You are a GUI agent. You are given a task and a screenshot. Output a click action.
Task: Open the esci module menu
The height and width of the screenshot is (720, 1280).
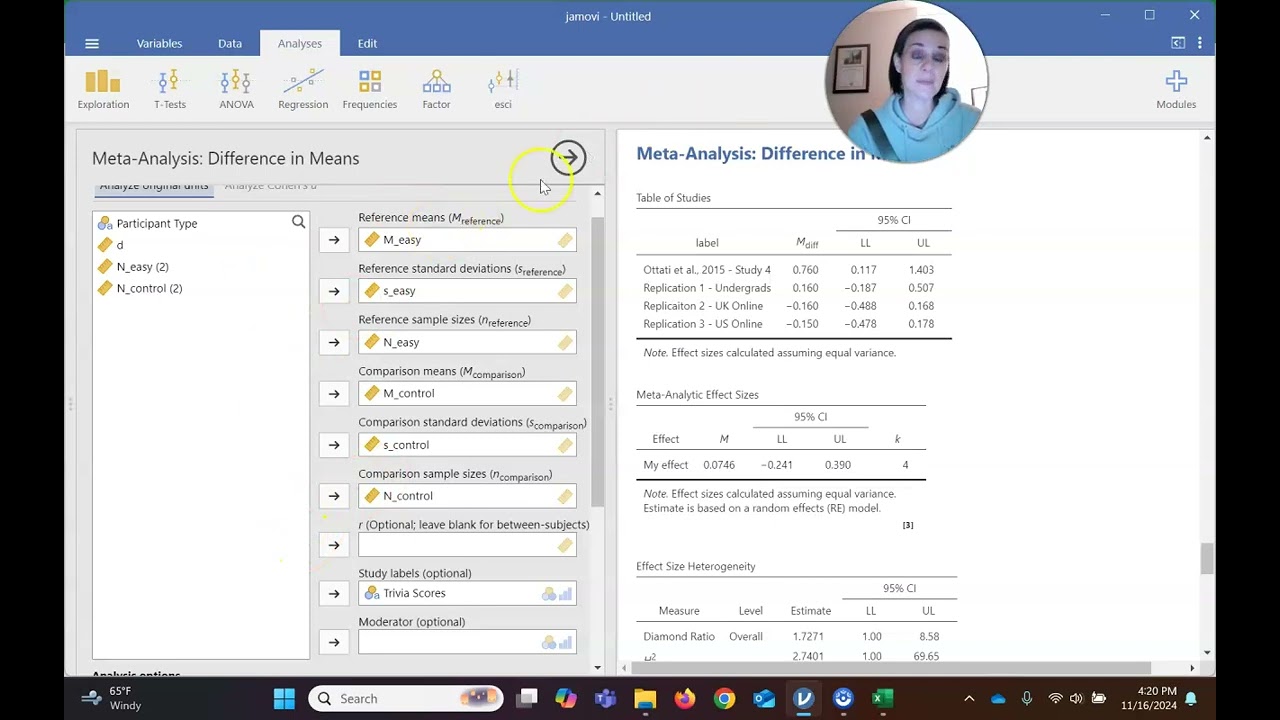[503, 89]
